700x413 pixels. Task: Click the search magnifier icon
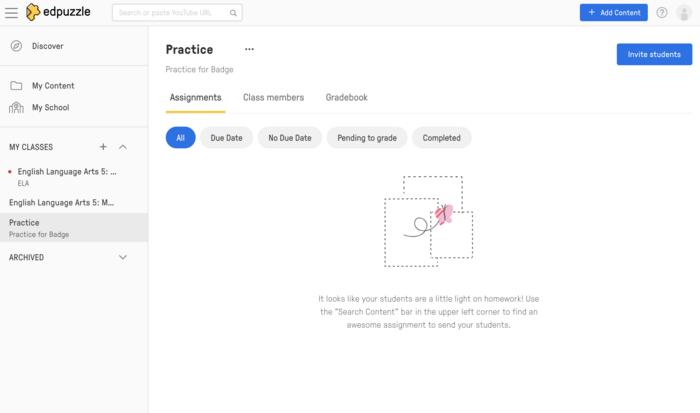coord(233,13)
